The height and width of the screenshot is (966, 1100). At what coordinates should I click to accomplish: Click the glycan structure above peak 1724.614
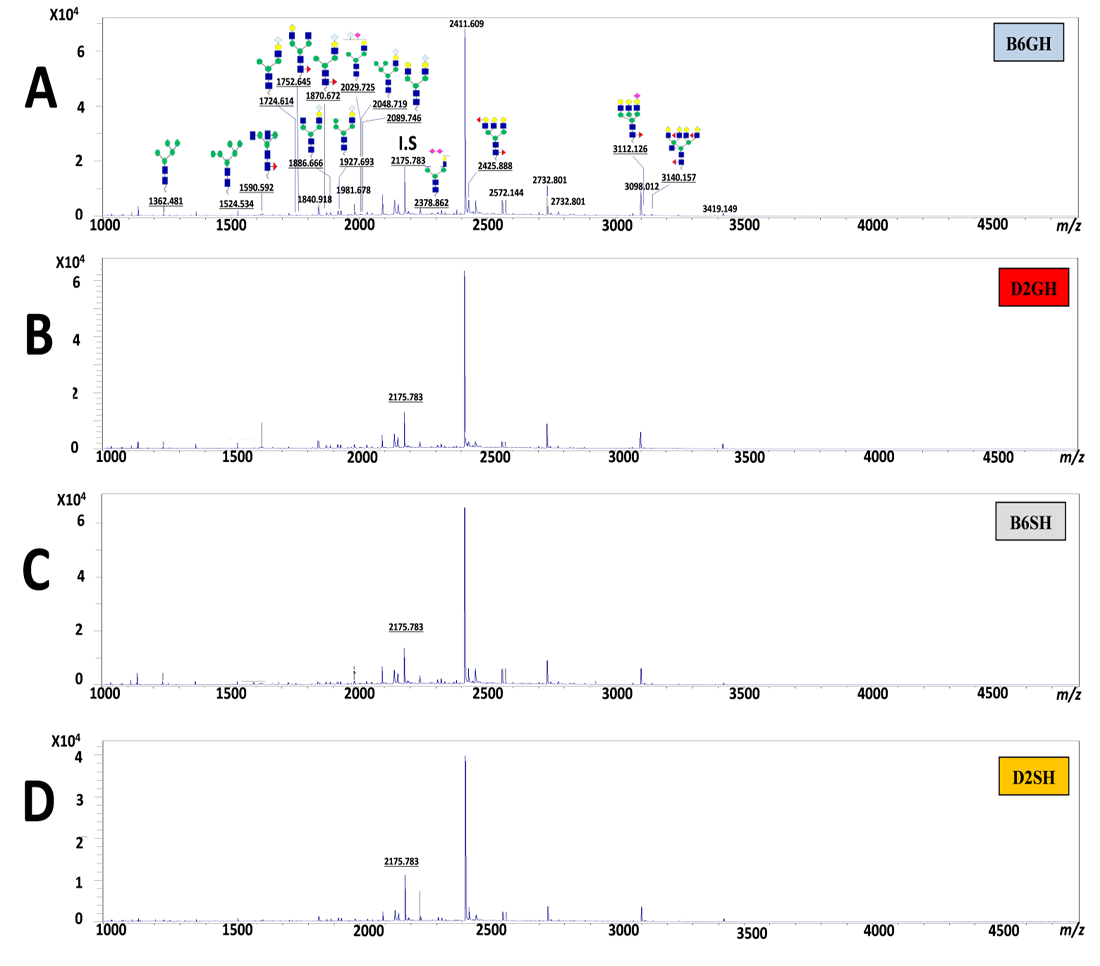click(272, 80)
